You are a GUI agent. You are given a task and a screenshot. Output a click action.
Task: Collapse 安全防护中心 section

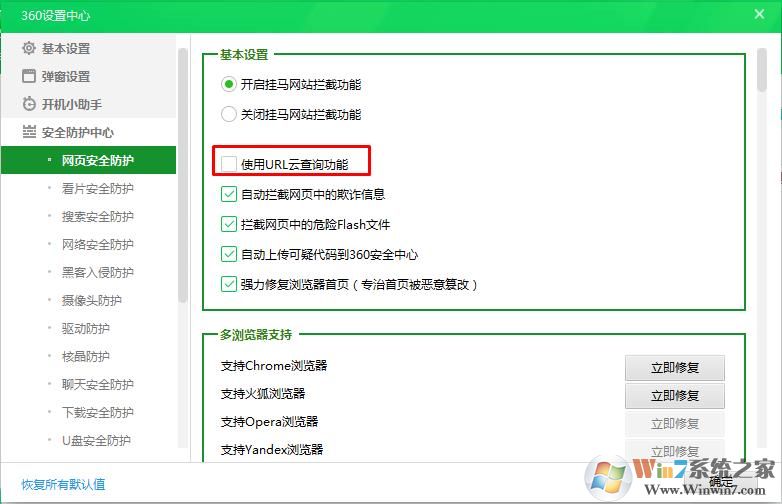click(x=88, y=132)
